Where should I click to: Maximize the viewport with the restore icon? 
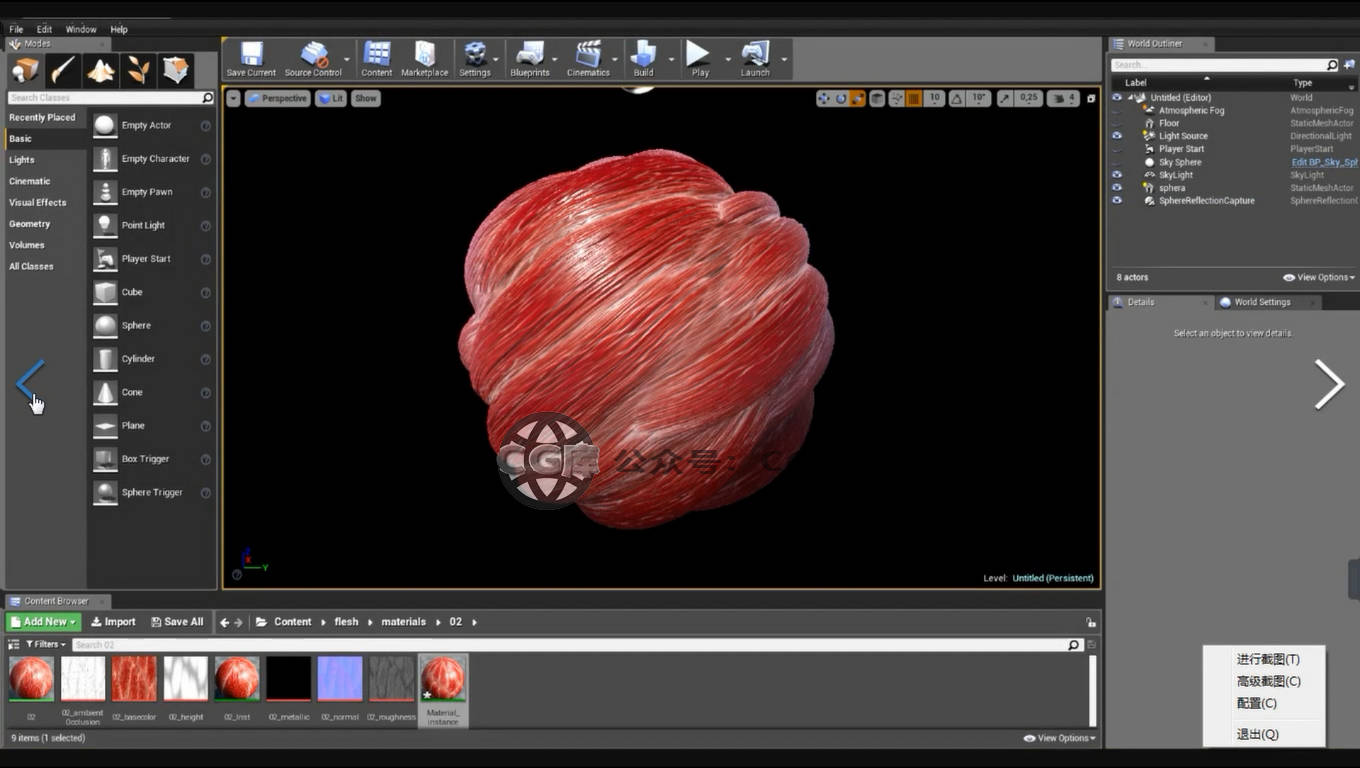[1091, 98]
